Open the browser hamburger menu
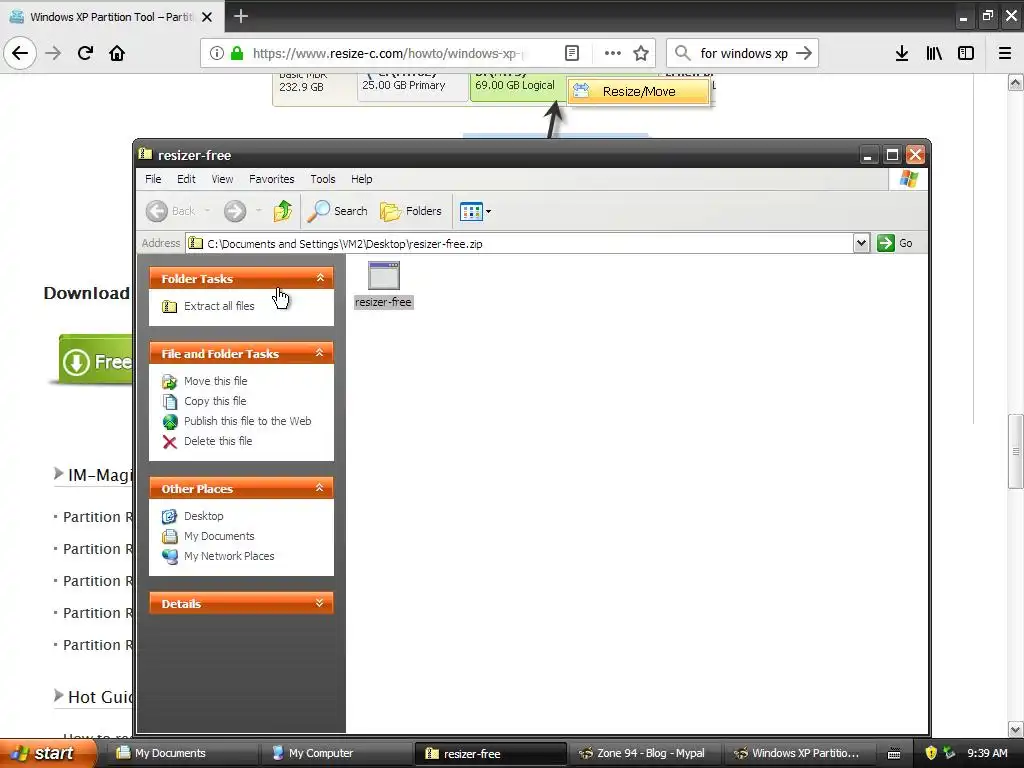The image size is (1024, 768). pos(1004,53)
